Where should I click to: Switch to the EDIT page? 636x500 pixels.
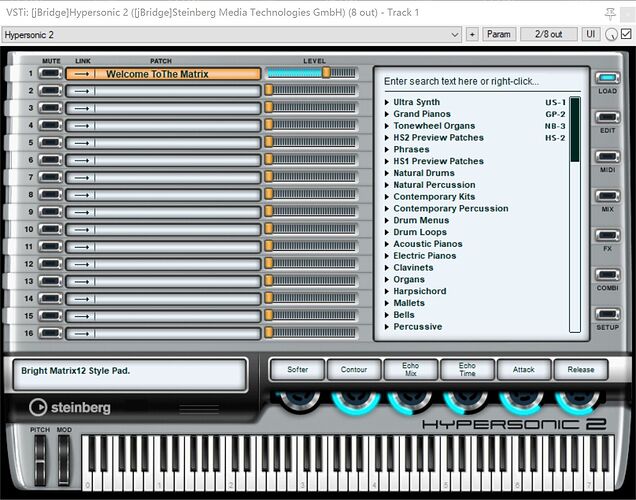pos(607,119)
